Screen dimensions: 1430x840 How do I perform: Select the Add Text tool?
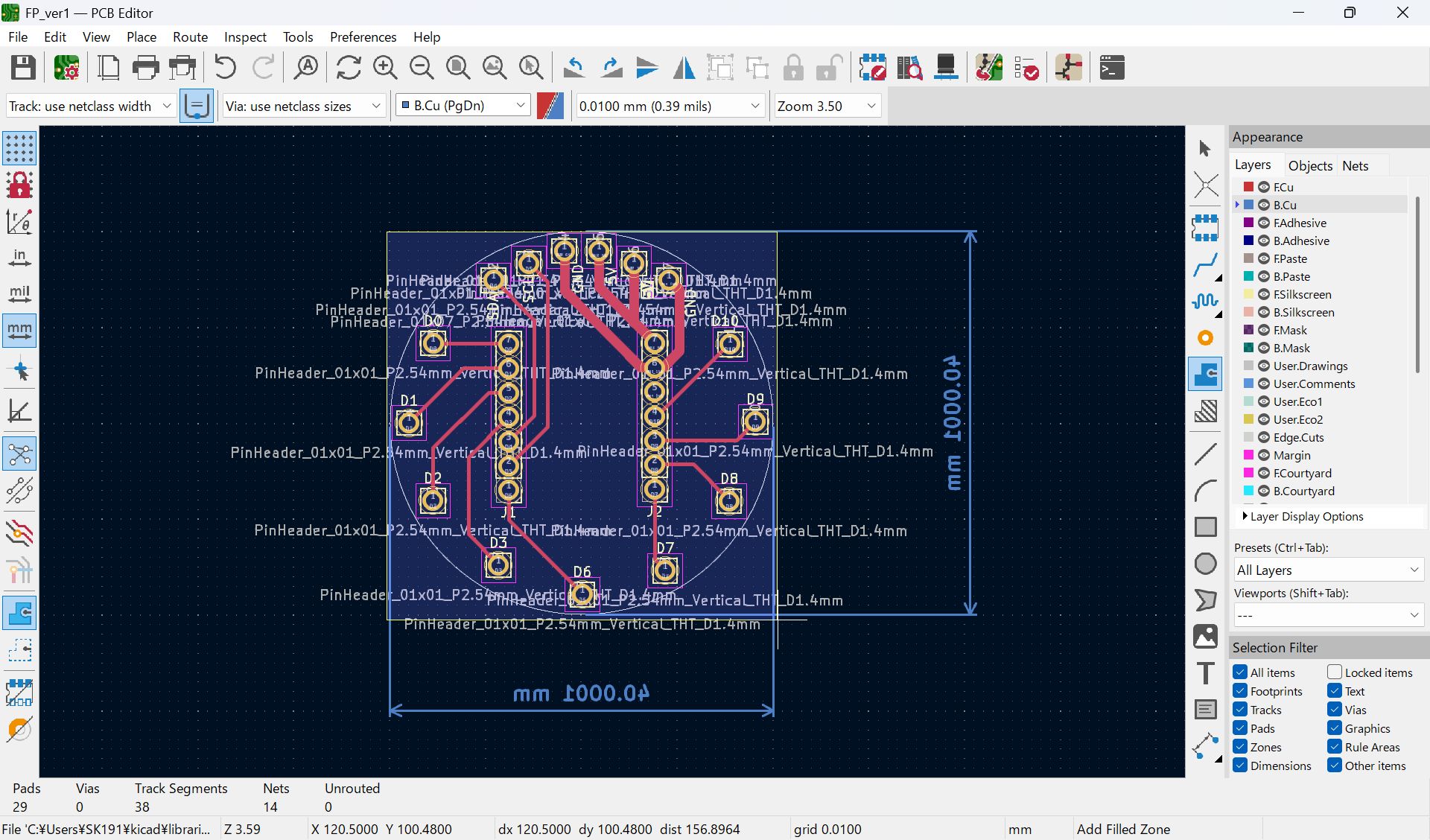(1205, 673)
